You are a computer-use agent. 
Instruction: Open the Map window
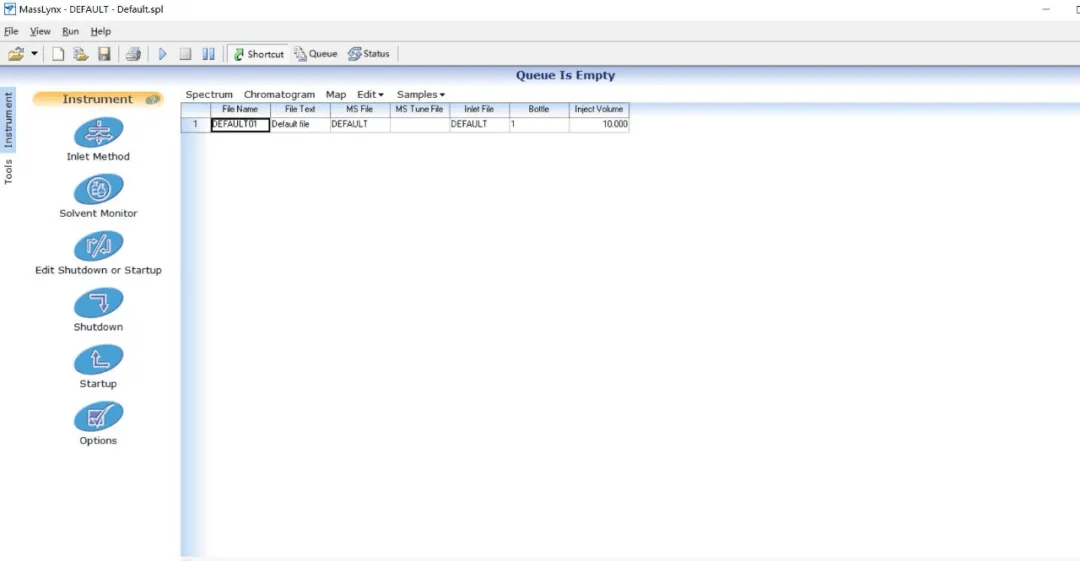[x=336, y=94]
